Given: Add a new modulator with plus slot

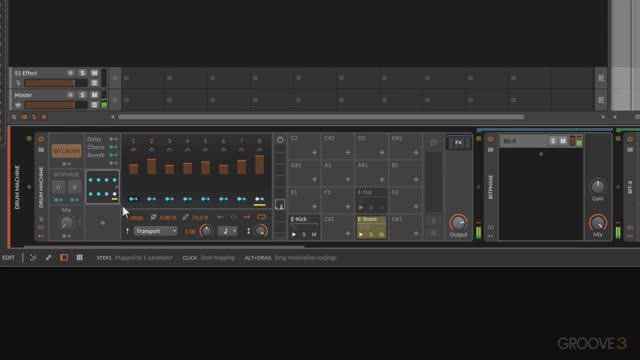Looking at the screenshot, I should (x=102, y=223).
